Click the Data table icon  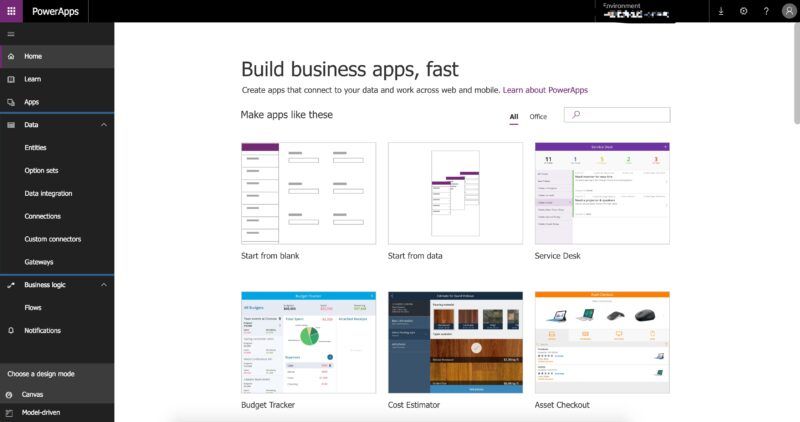click(x=11, y=125)
